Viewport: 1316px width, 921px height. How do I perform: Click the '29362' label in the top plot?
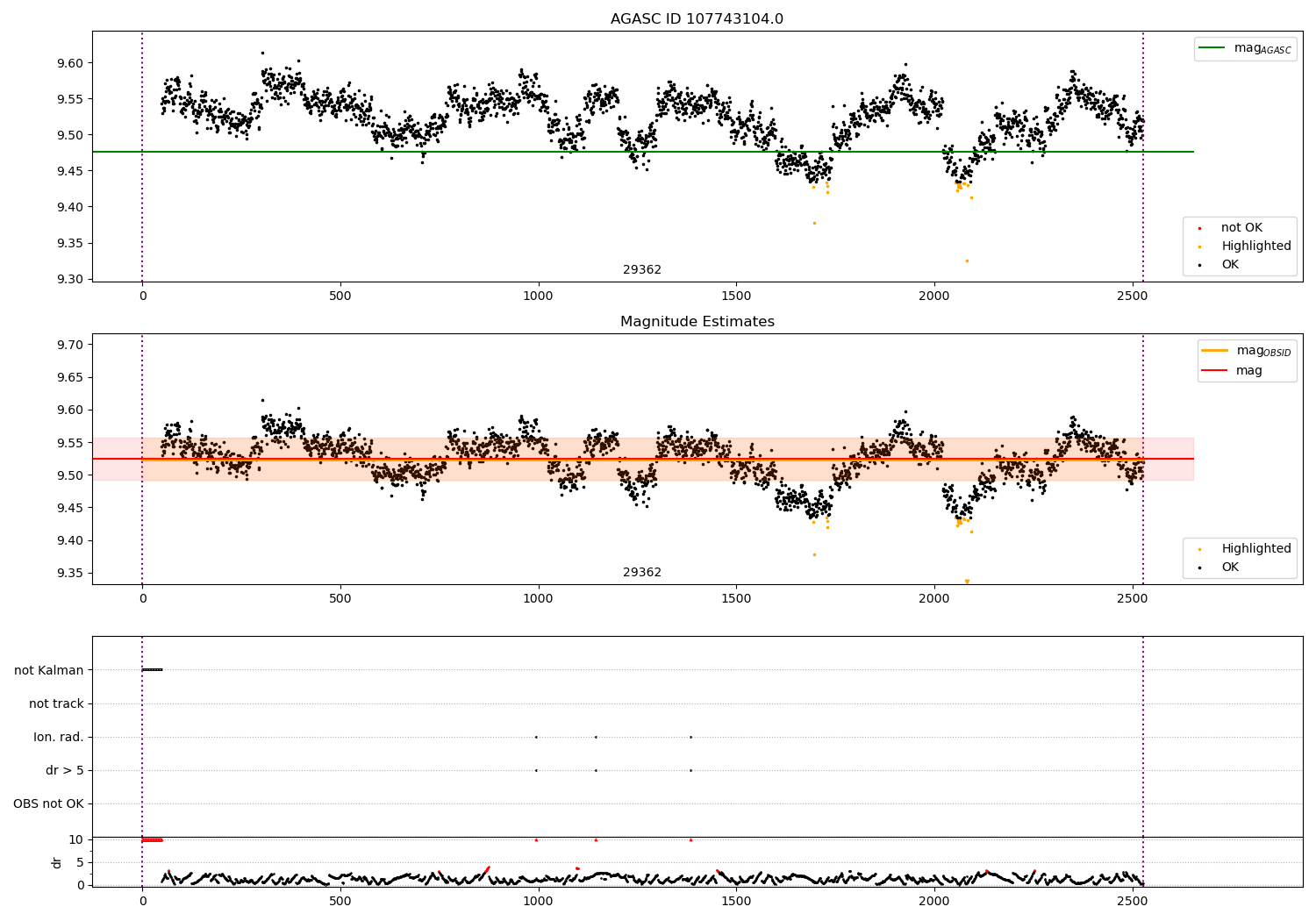click(x=642, y=270)
